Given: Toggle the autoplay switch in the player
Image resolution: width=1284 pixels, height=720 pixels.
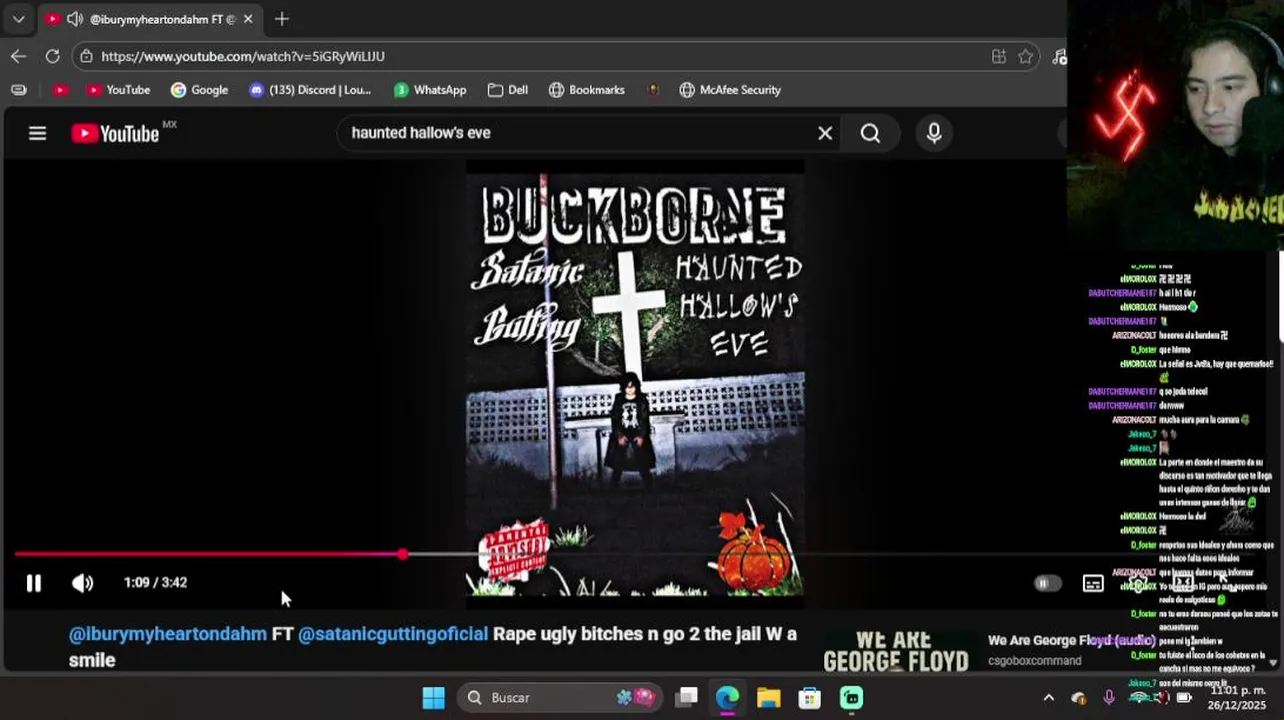Looking at the screenshot, I should pos(1046,583).
